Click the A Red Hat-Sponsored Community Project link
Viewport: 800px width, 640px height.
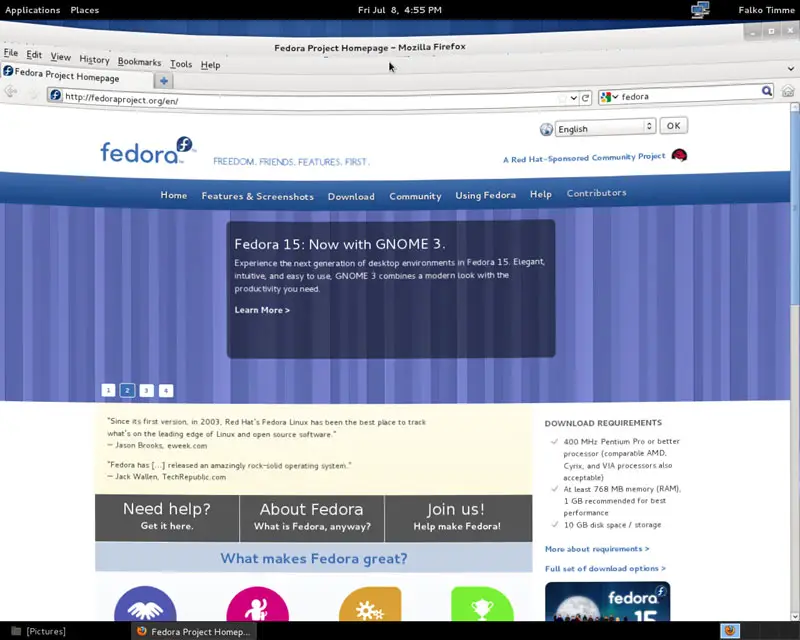point(584,158)
